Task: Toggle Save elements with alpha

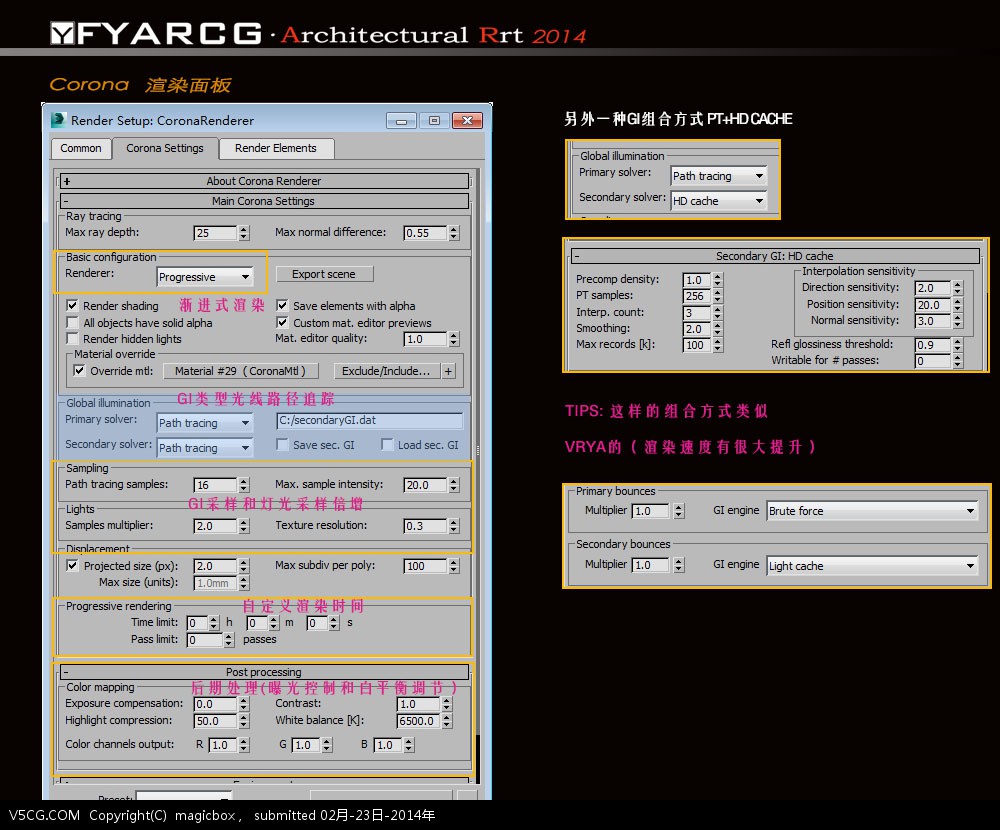Action: tap(283, 306)
